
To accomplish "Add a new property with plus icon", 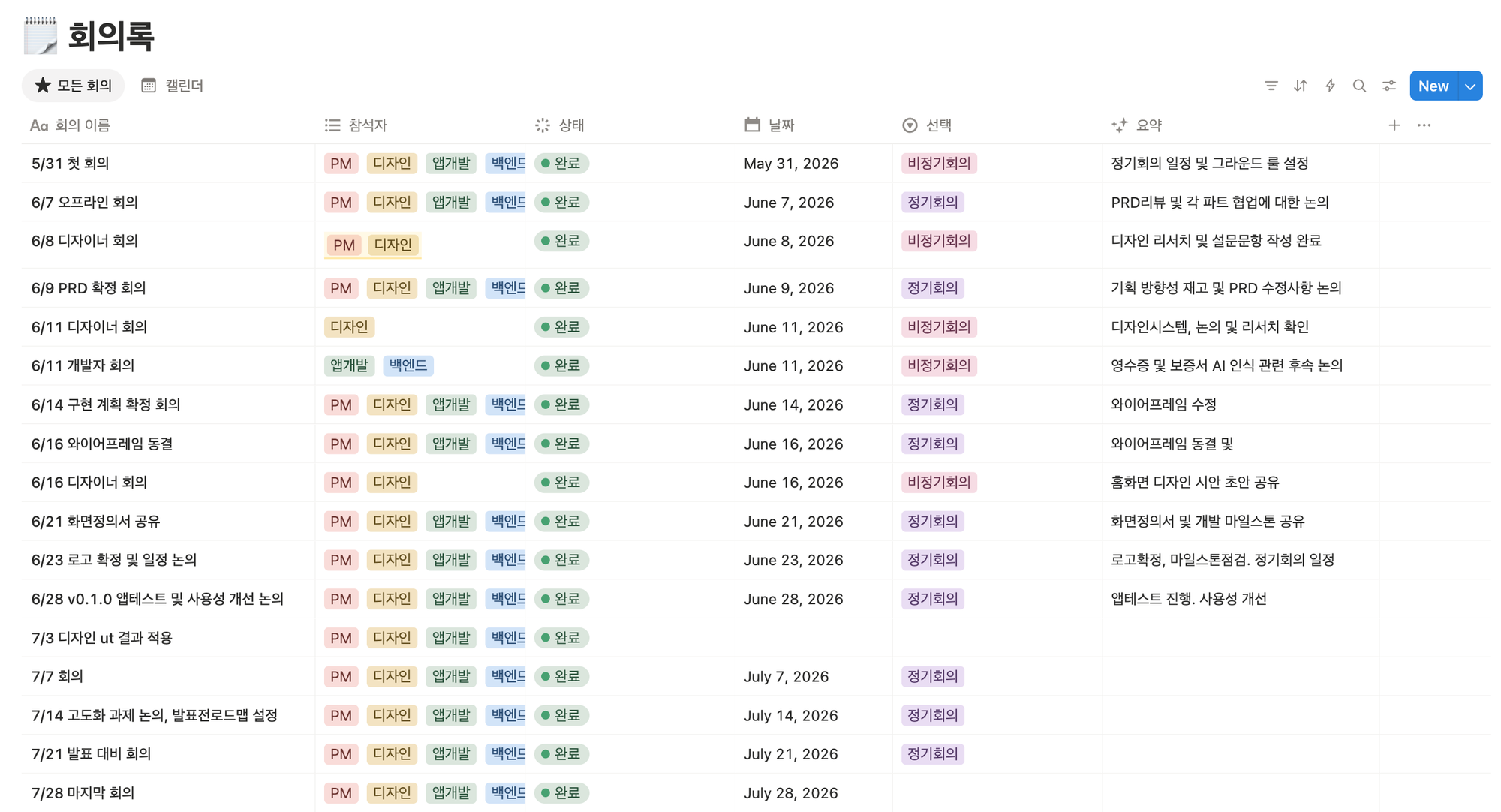I will (1394, 125).
